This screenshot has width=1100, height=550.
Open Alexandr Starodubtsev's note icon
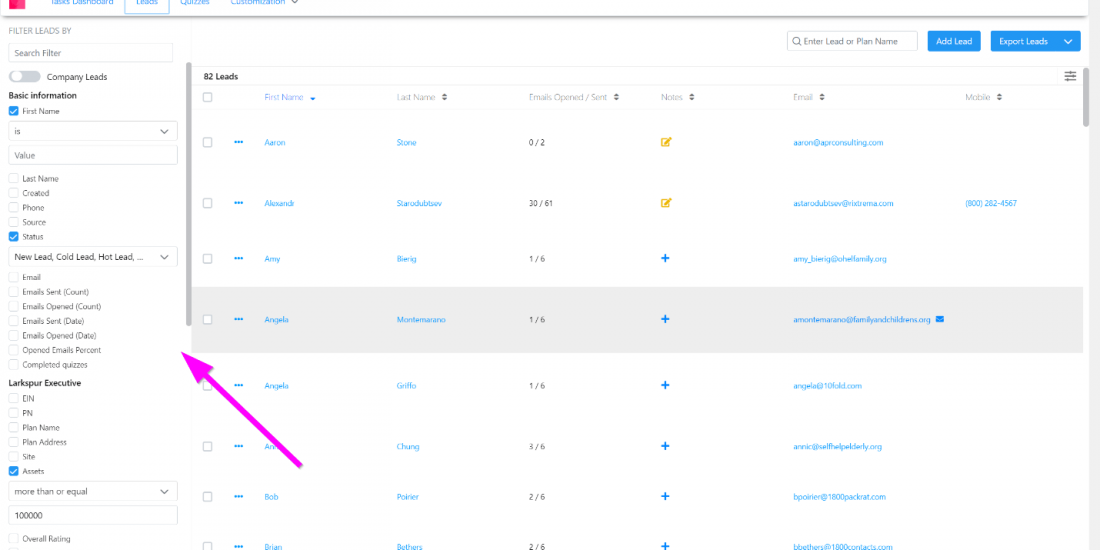pyautogui.click(x=666, y=203)
